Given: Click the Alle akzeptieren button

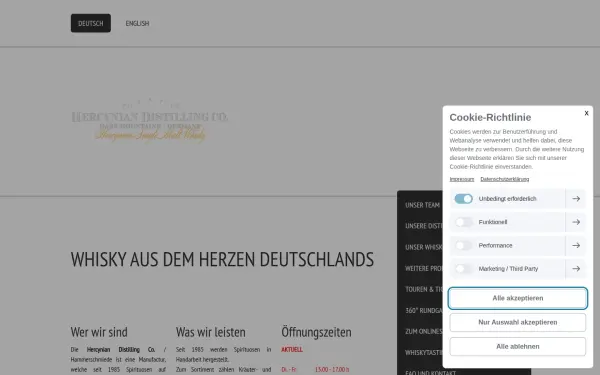Looking at the screenshot, I should pyautogui.click(x=518, y=298).
